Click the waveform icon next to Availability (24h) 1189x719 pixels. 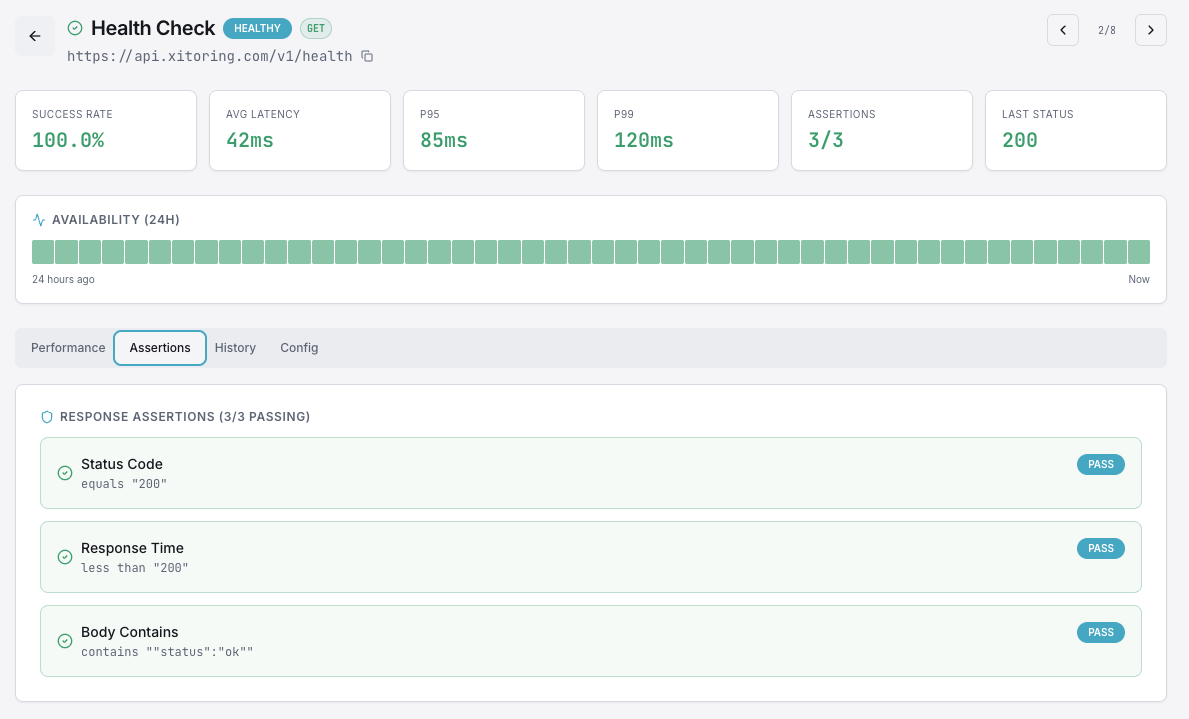[40, 219]
